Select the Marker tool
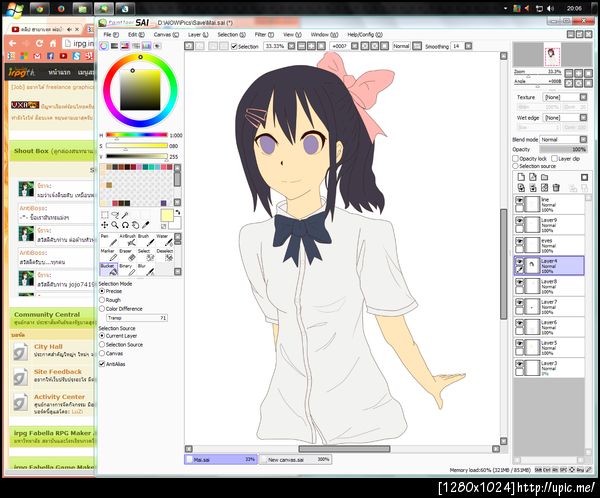600x498 pixels. point(109,255)
